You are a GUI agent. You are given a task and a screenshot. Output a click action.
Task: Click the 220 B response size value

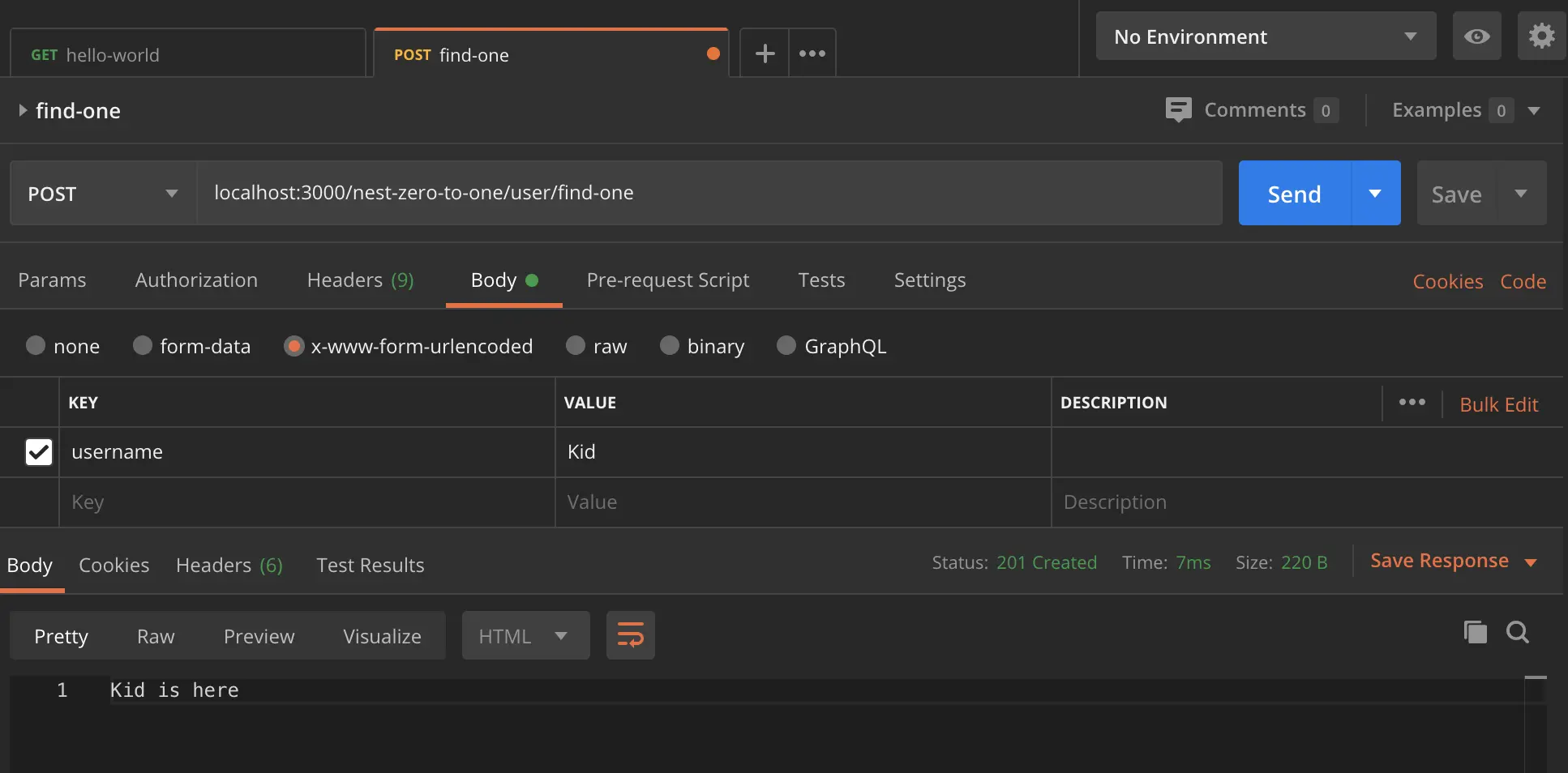(x=1305, y=562)
